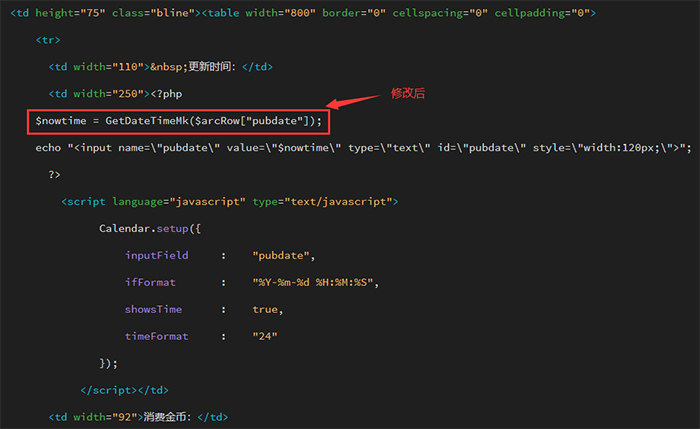The height and width of the screenshot is (429, 700).
Task: Click the echo input pubdate line
Action: tap(363, 148)
